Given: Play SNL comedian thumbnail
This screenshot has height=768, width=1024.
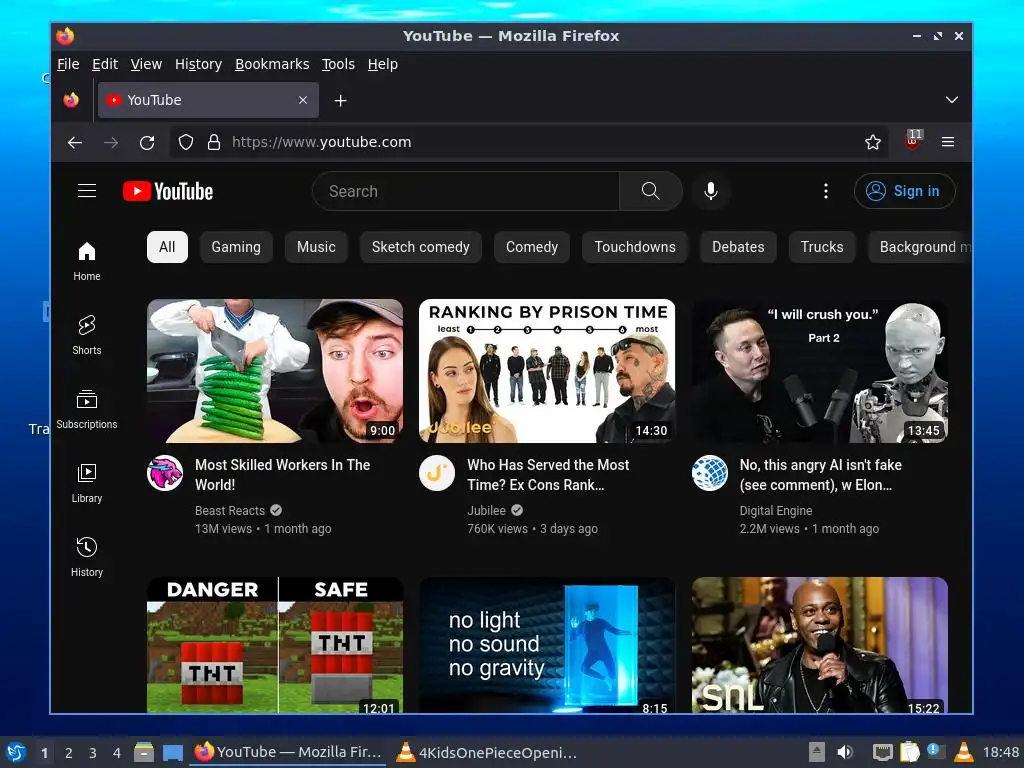Looking at the screenshot, I should point(820,645).
